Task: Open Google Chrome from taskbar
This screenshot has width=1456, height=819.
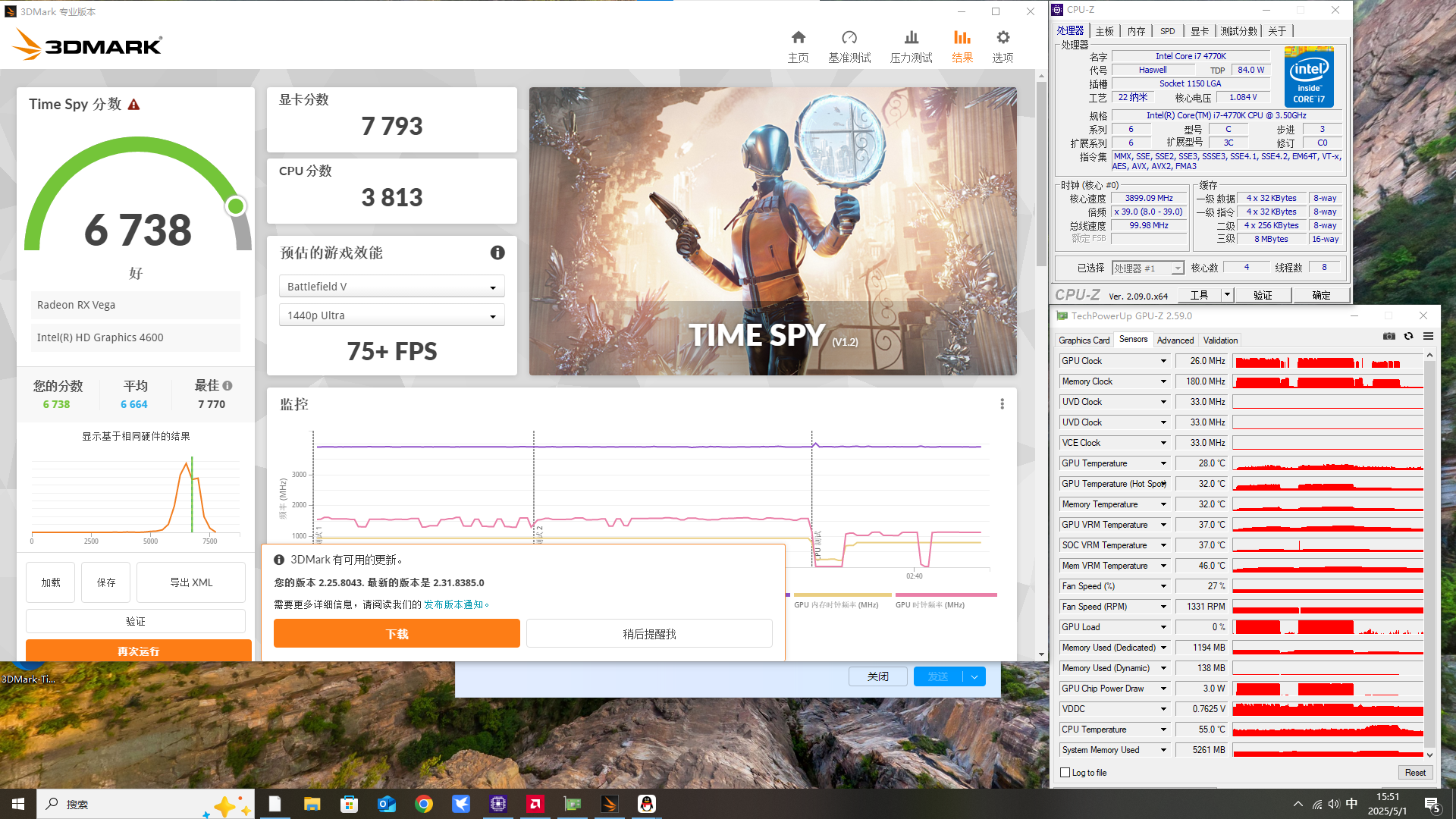Action: tap(423, 804)
